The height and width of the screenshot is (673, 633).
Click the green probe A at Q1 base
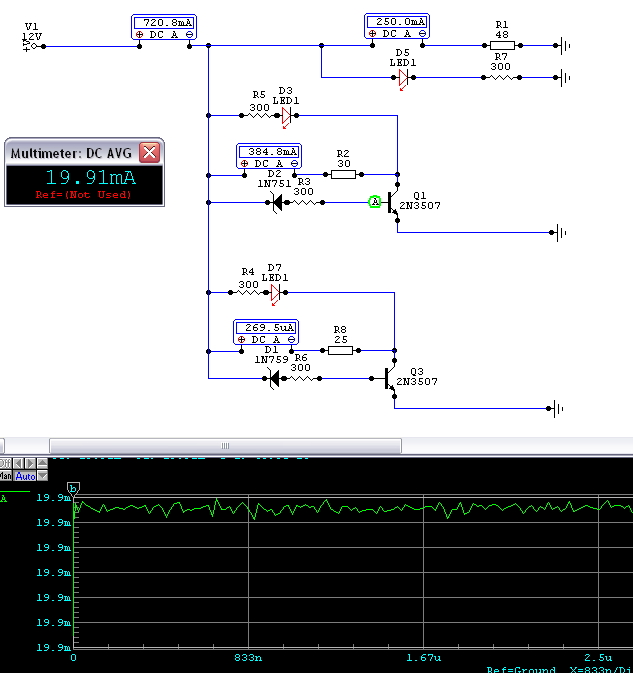375,202
